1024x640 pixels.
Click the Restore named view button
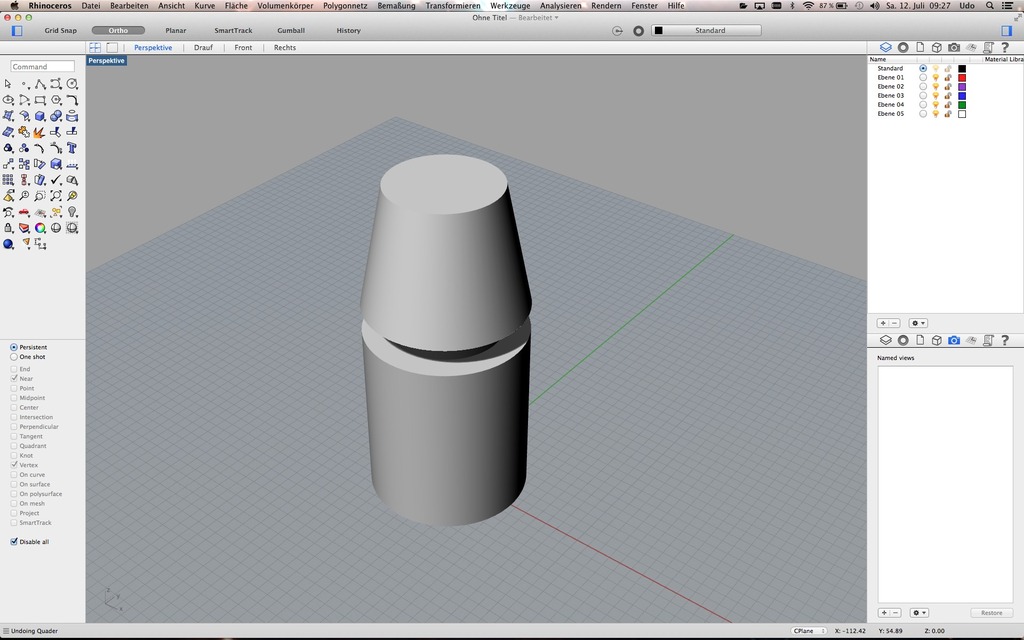pyautogui.click(x=991, y=613)
